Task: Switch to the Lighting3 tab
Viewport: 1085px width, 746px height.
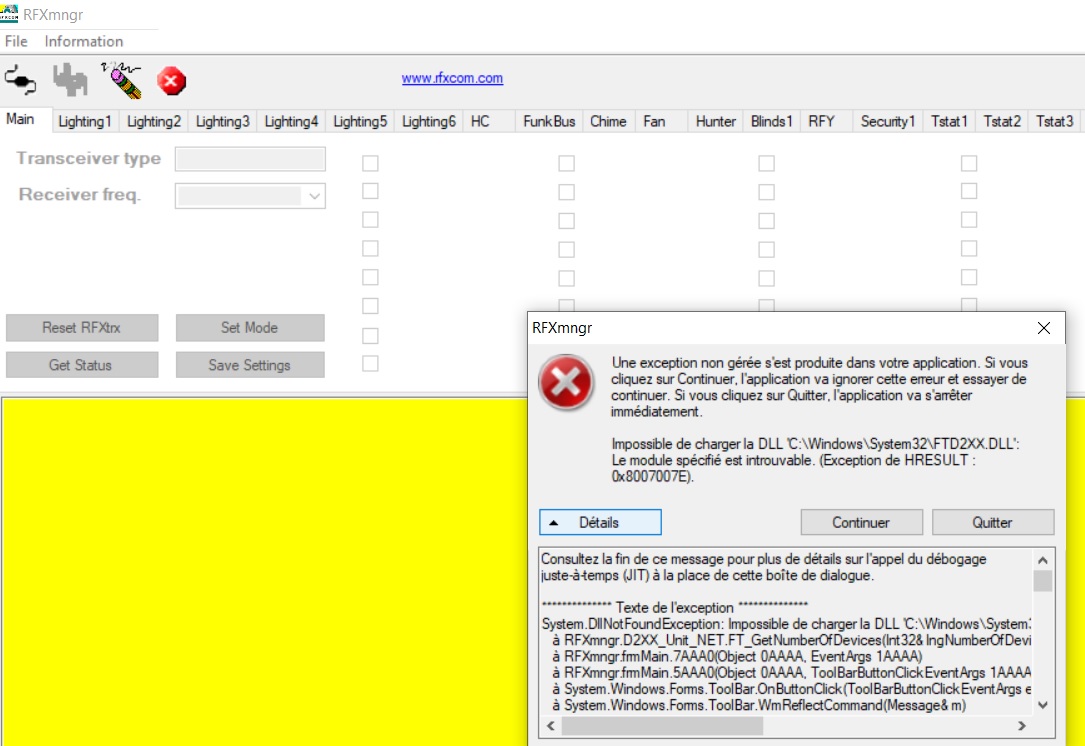Action: click(222, 121)
